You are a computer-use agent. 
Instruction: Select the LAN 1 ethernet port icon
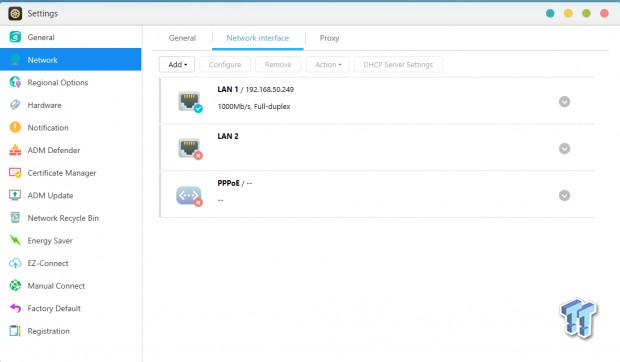(190, 102)
